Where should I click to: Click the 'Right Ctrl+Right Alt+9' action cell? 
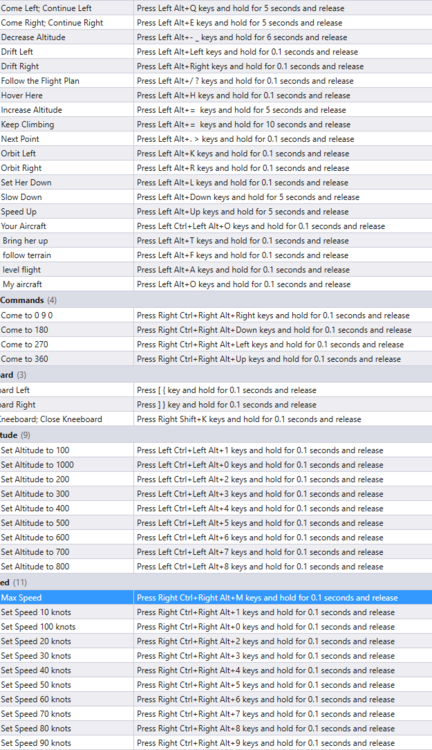coord(283,743)
